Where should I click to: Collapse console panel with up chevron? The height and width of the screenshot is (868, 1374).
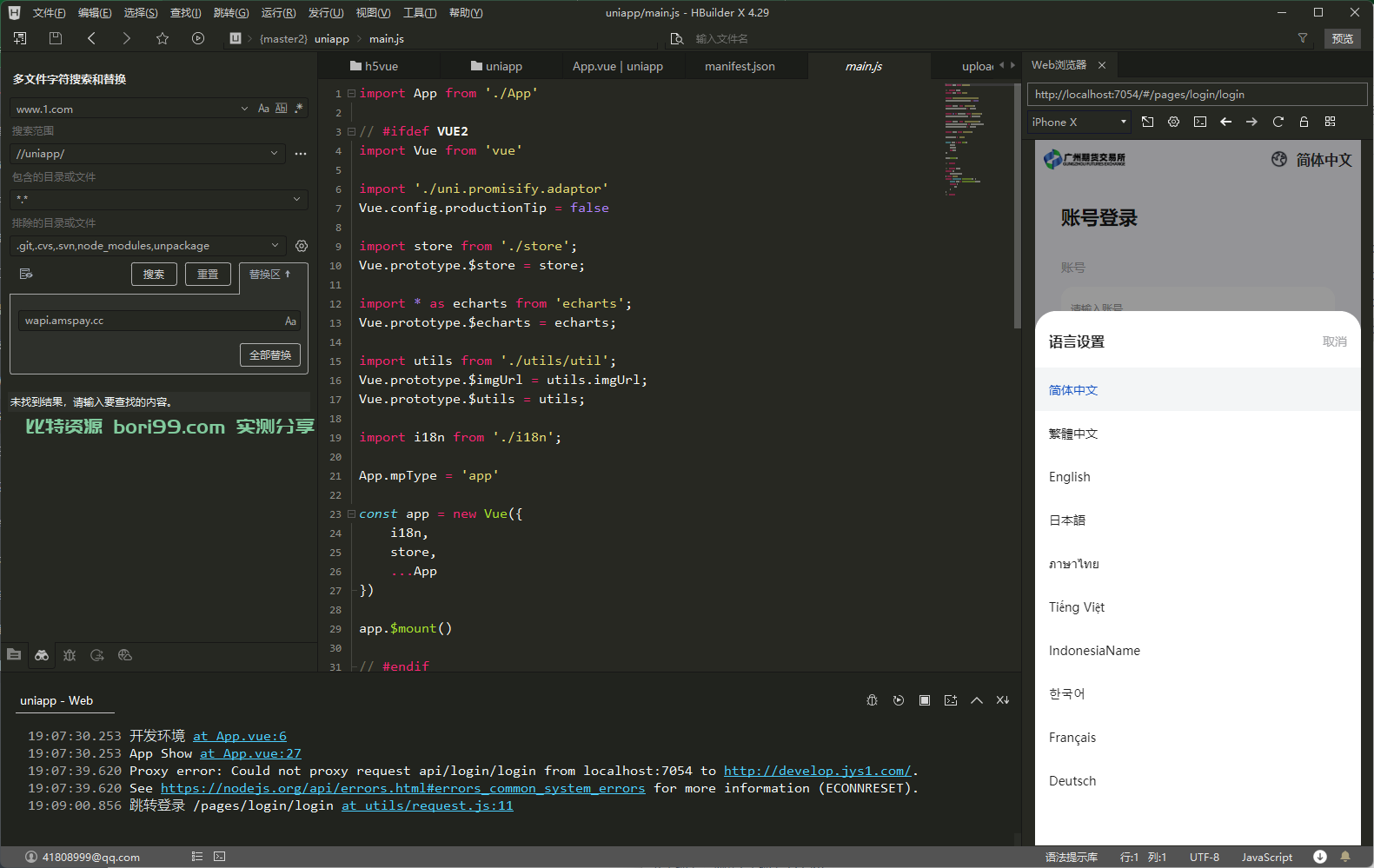[x=977, y=700]
